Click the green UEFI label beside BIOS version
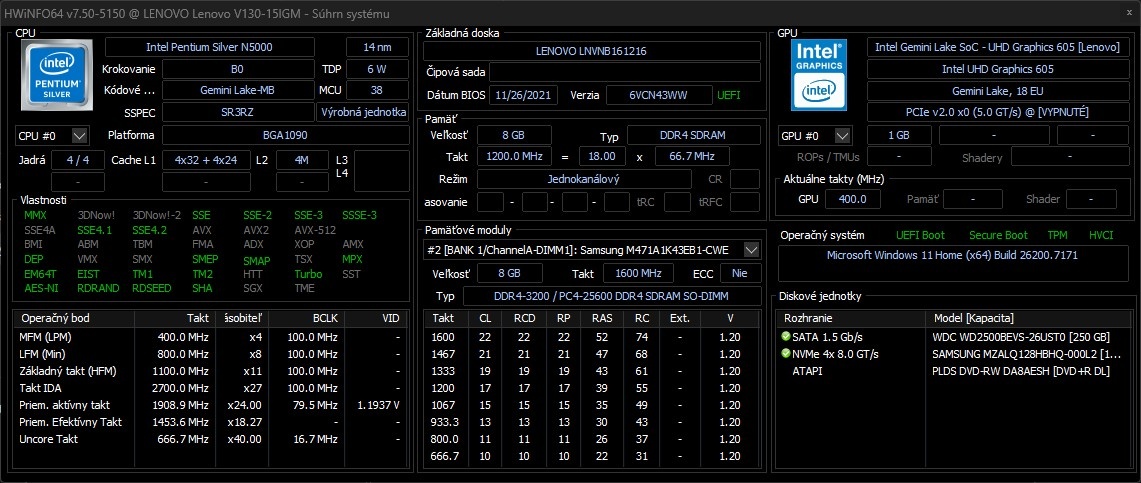This screenshot has width=1141, height=483. (729, 94)
